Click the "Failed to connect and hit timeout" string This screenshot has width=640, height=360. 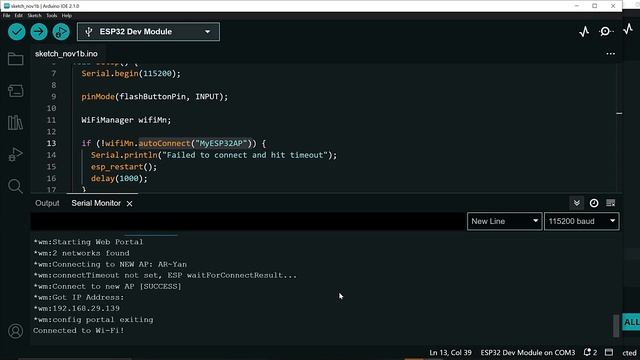(x=245, y=155)
